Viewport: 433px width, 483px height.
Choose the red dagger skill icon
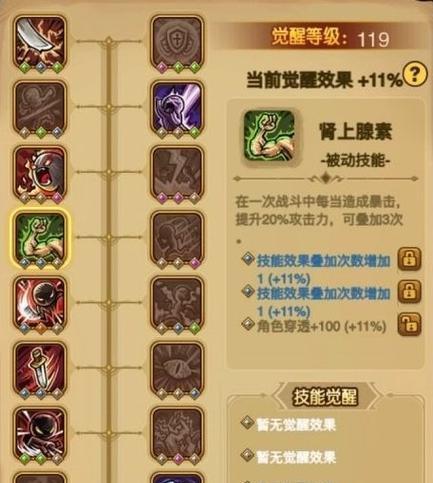coord(40,369)
